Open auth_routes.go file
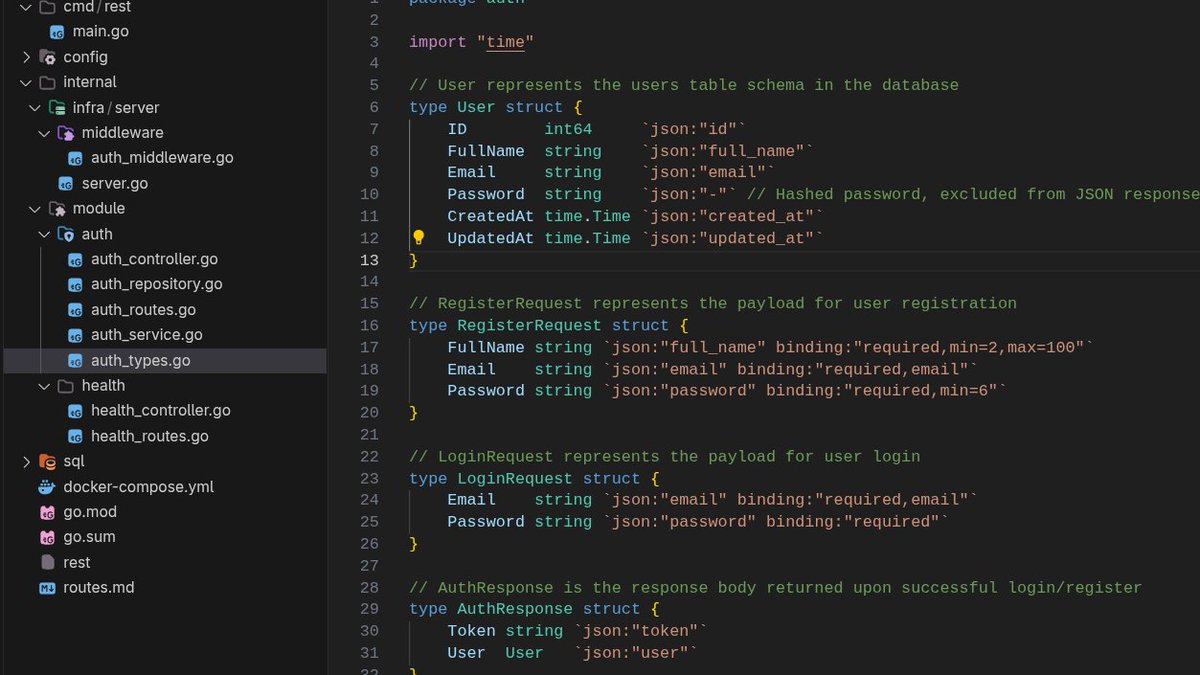The width and height of the screenshot is (1200, 675). click(x=143, y=310)
